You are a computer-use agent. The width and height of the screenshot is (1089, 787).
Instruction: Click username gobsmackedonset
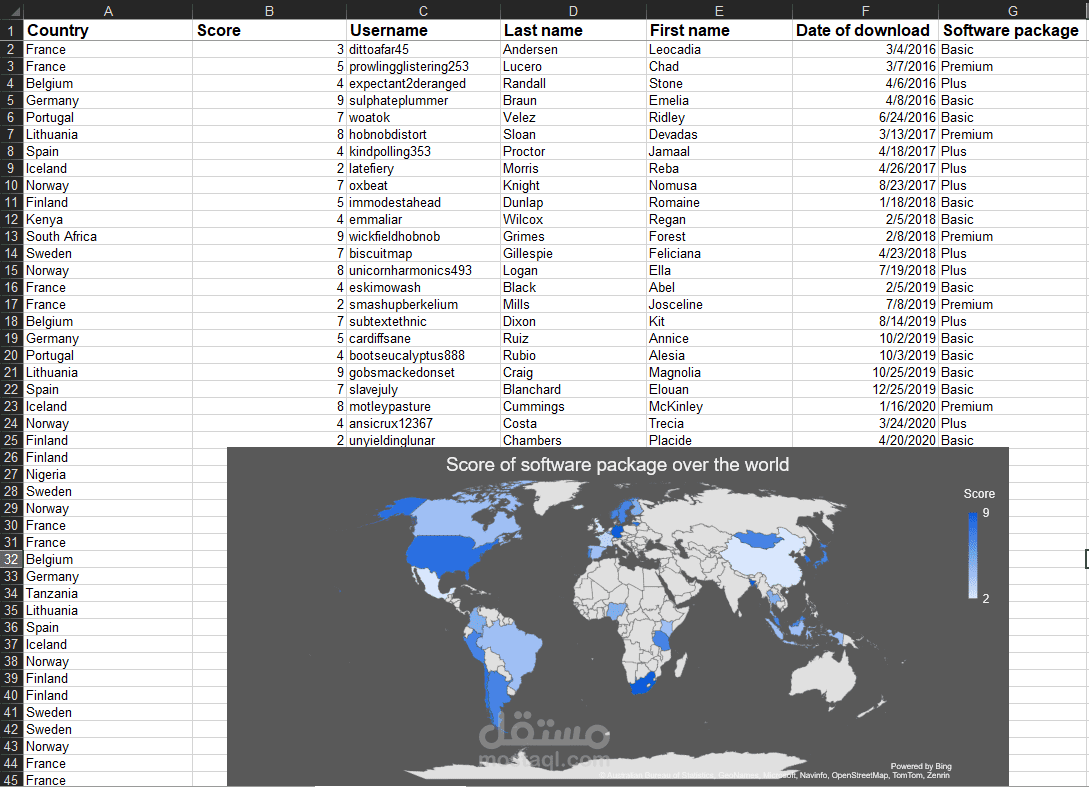point(423,372)
